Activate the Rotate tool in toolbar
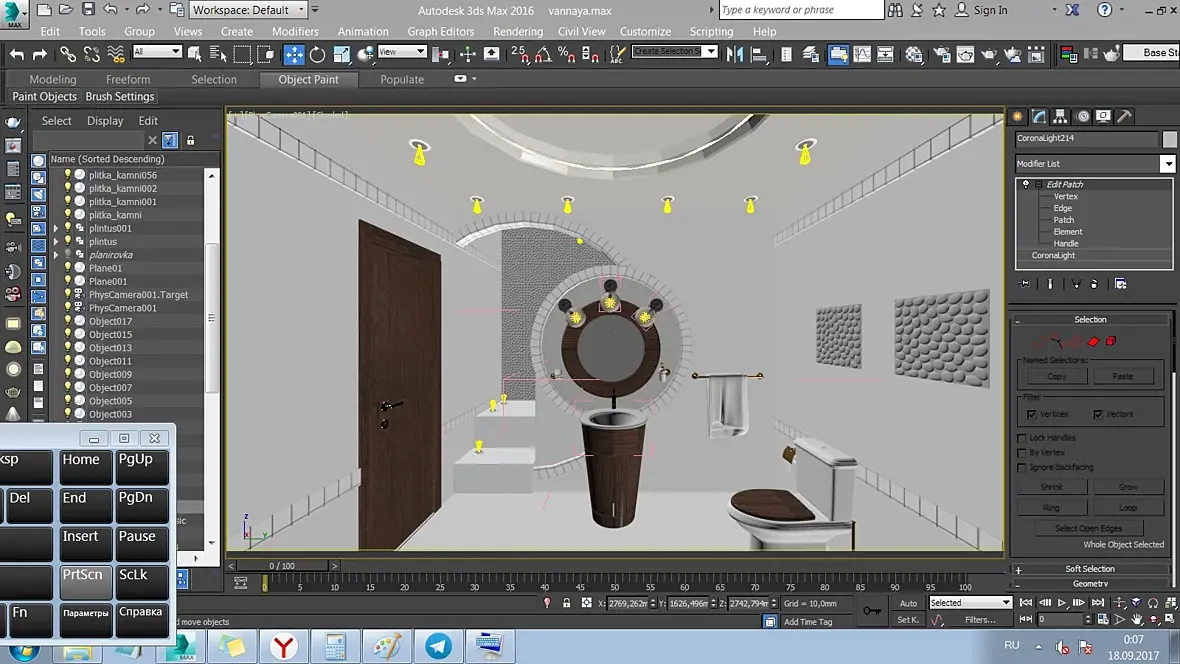The height and width of the screenshot is (664, 1180). point(318,54)
